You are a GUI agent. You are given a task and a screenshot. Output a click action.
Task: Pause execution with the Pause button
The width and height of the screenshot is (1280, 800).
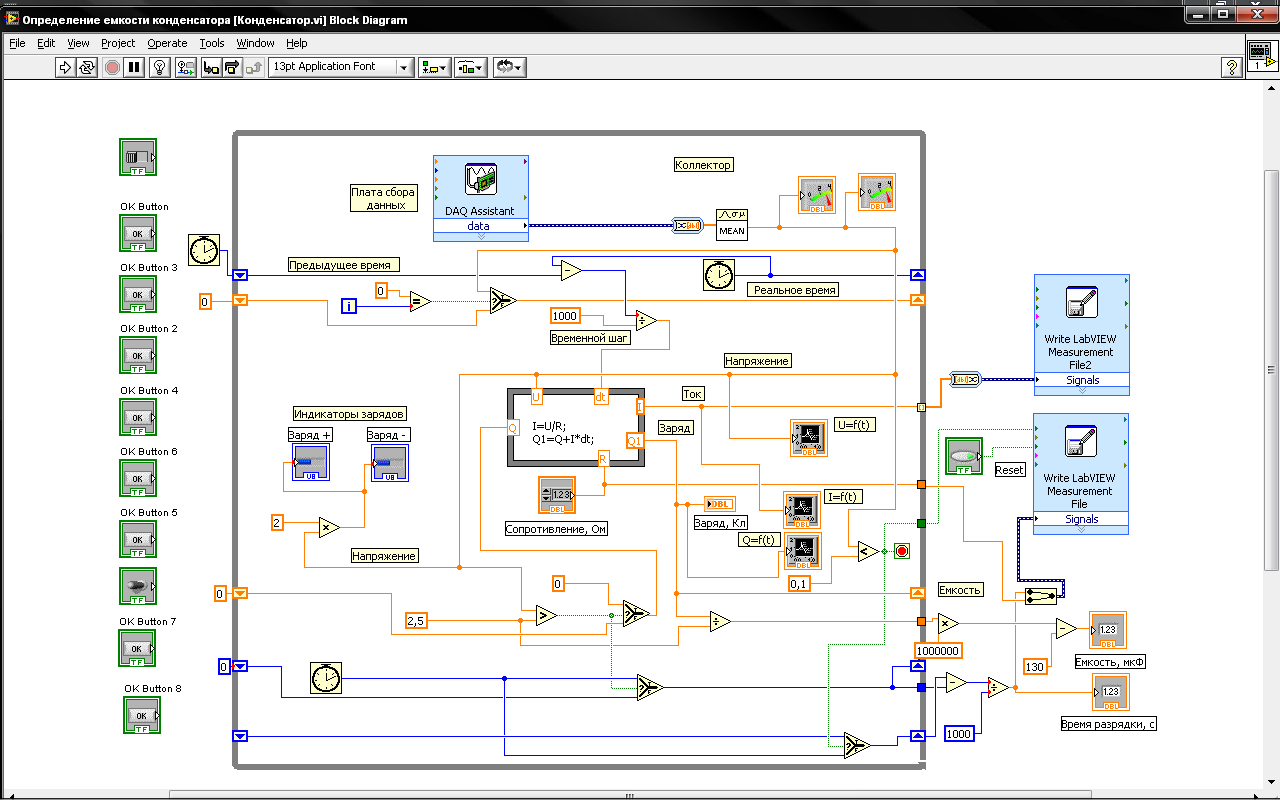coord(135,67)
